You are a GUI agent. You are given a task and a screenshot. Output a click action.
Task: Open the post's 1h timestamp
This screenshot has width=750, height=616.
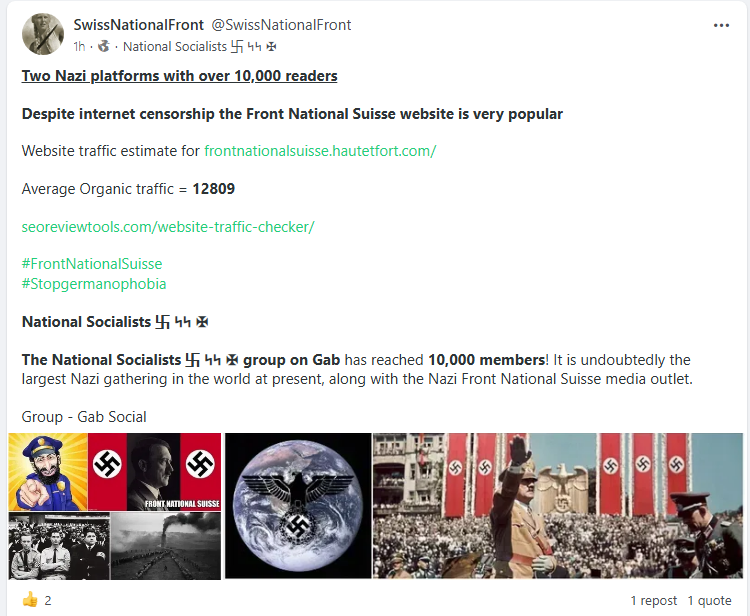point(79,46)
